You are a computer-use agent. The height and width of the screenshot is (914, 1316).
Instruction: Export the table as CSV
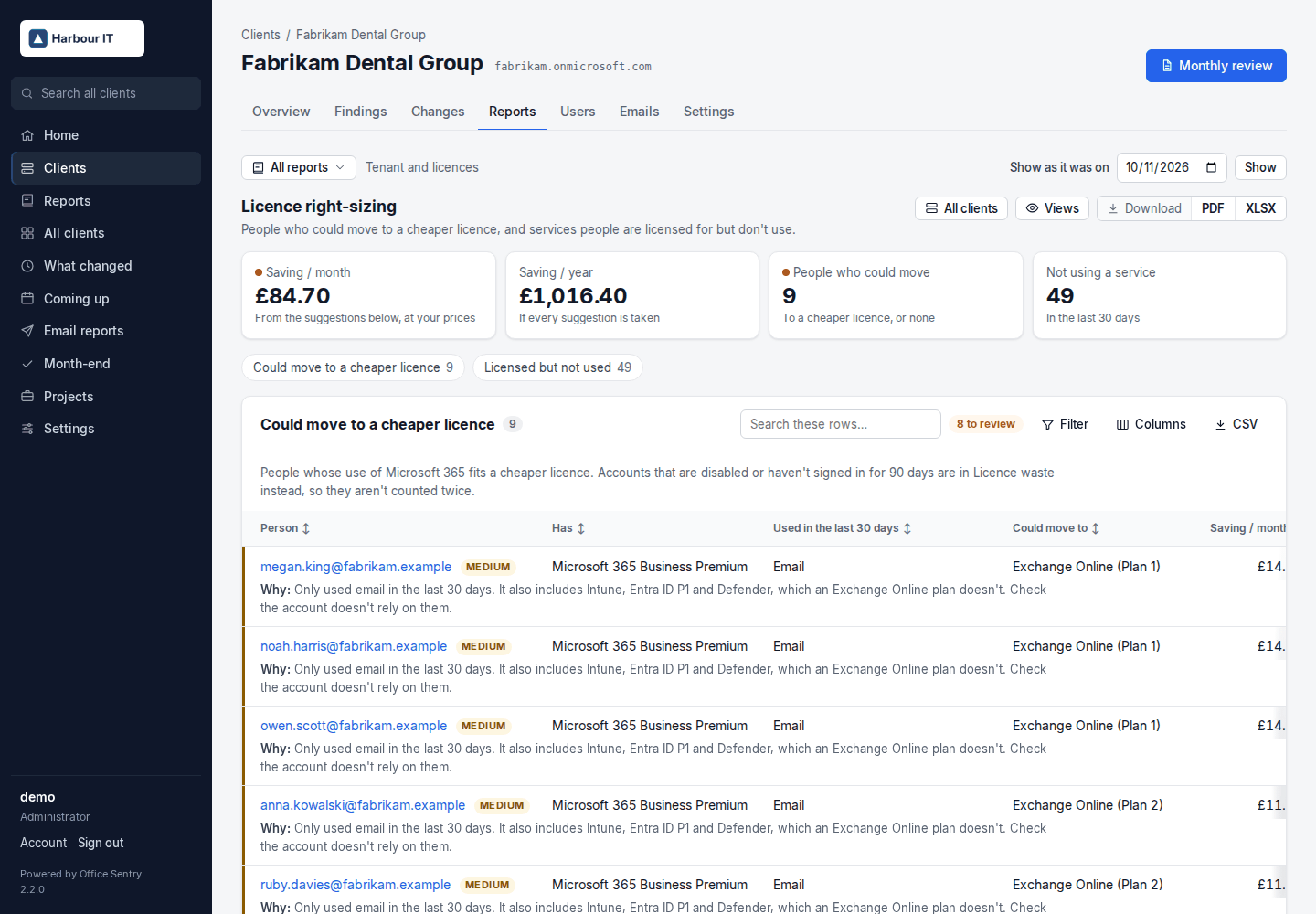click(x=1236, y=424)
